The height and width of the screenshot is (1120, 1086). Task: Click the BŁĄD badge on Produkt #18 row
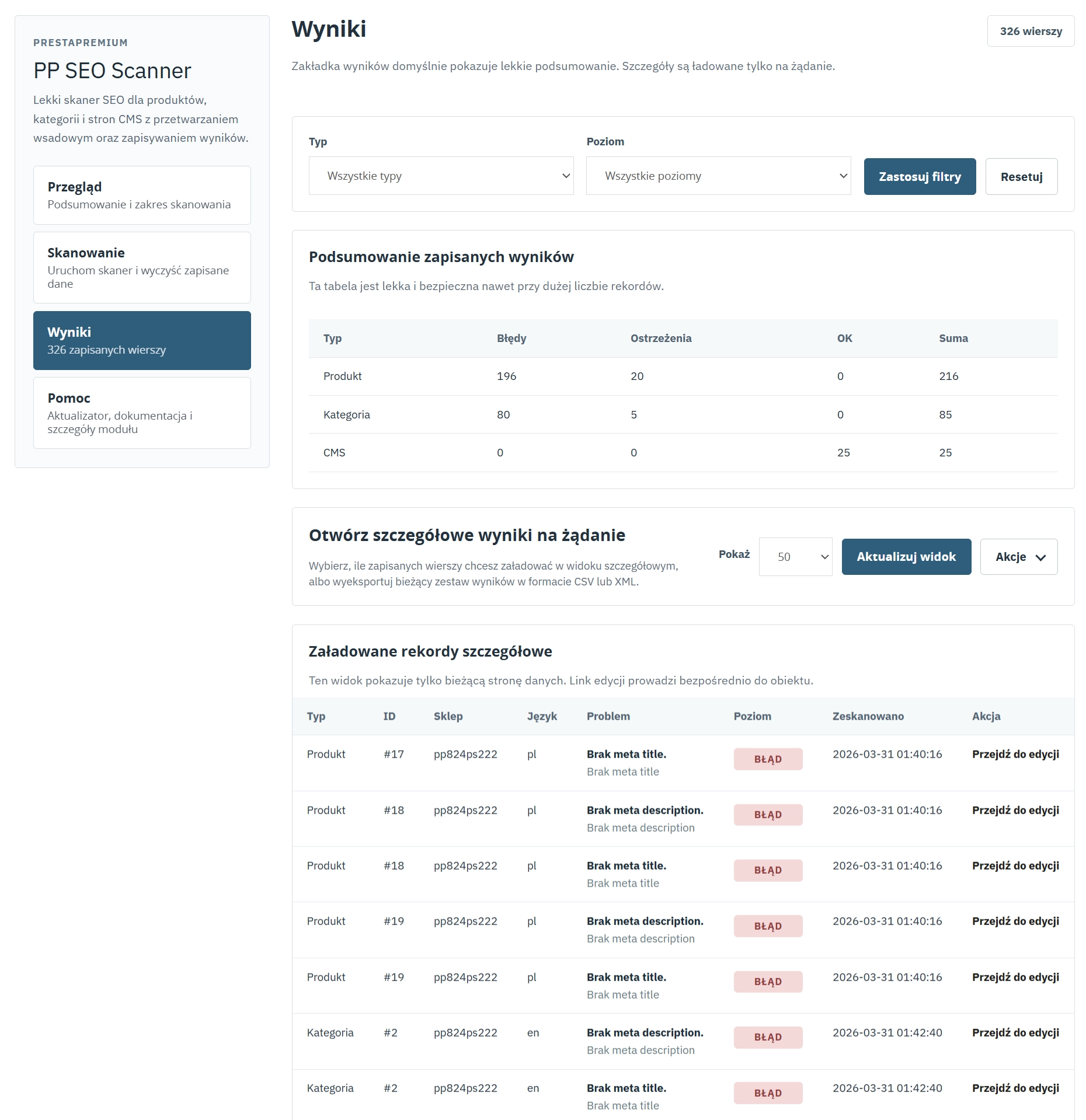click(x=768, y=815)
